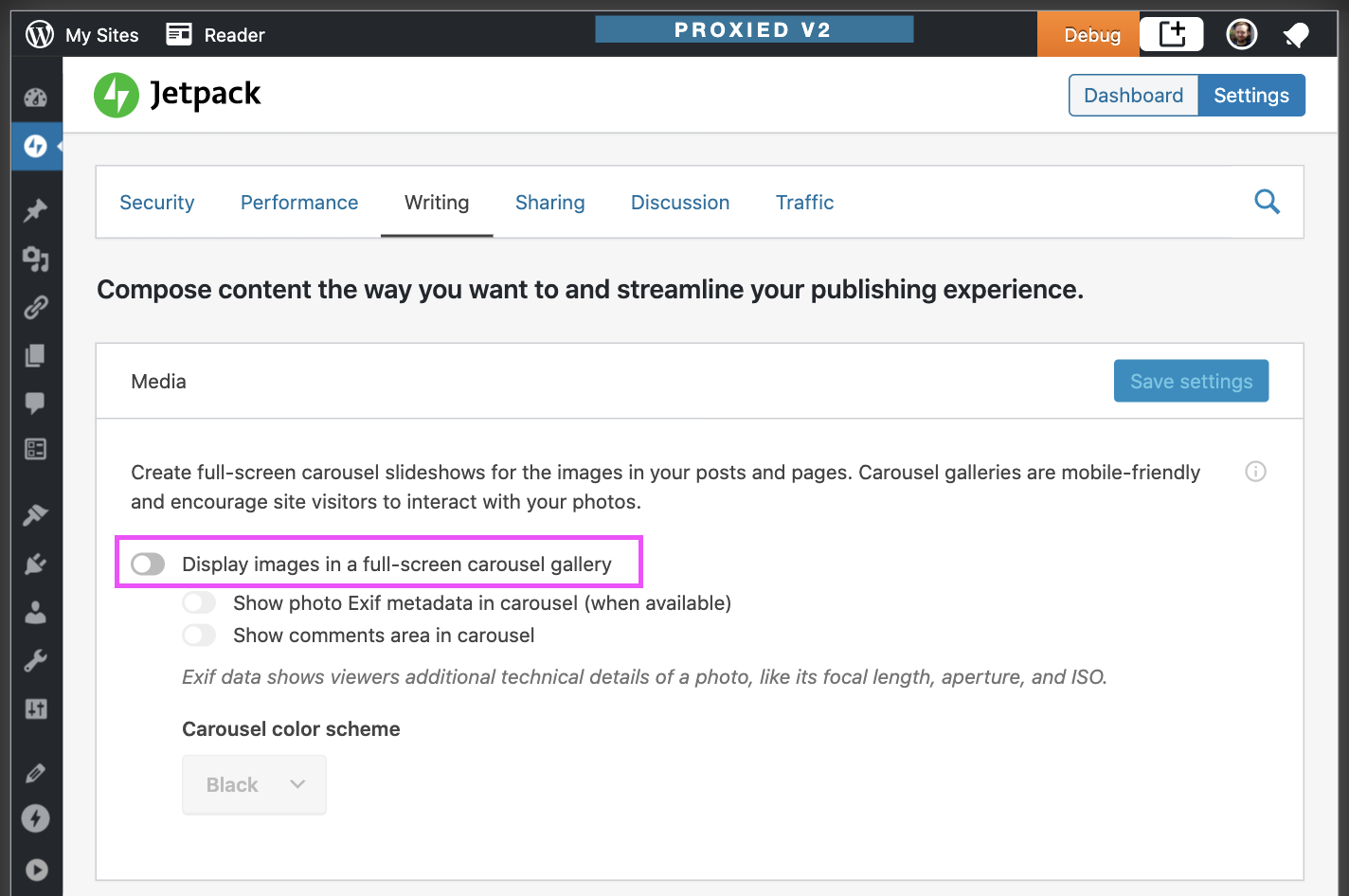Open the Comments bubble icon in the sidebar
Viewport: 1349px width, 896px height.
(x=36, y=403)
